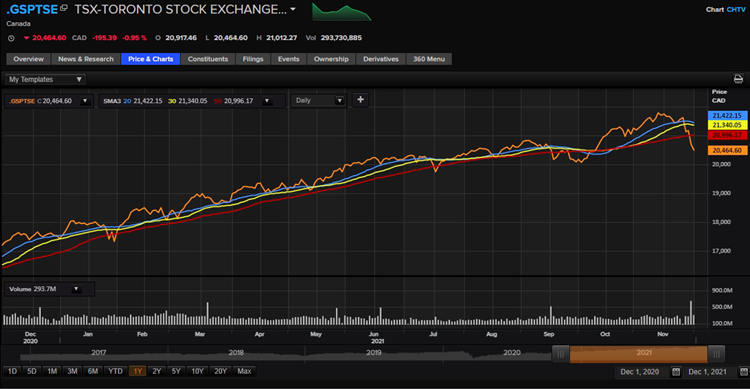Select the 20Y time range button
Screen dimensions: 750x389
221,371
